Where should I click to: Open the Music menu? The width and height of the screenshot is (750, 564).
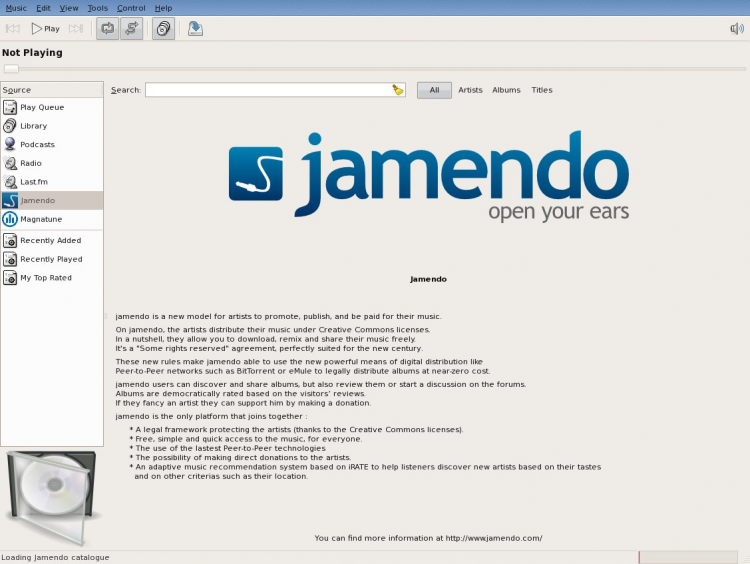(x=16, y=8)
